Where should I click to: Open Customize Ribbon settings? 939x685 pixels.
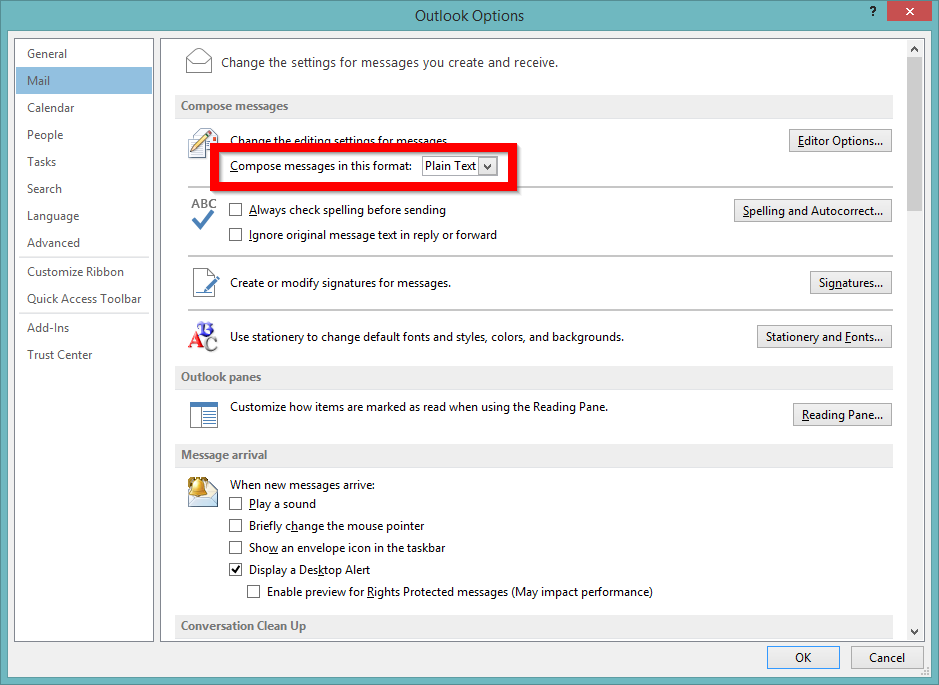pos(84,272)
